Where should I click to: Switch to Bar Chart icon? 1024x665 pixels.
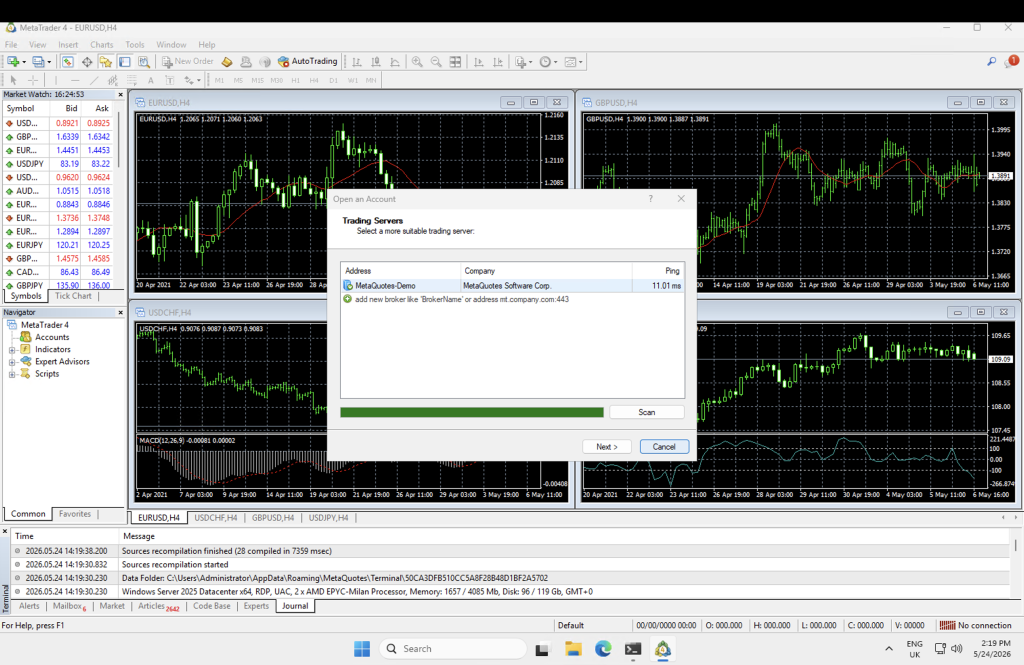357,61
